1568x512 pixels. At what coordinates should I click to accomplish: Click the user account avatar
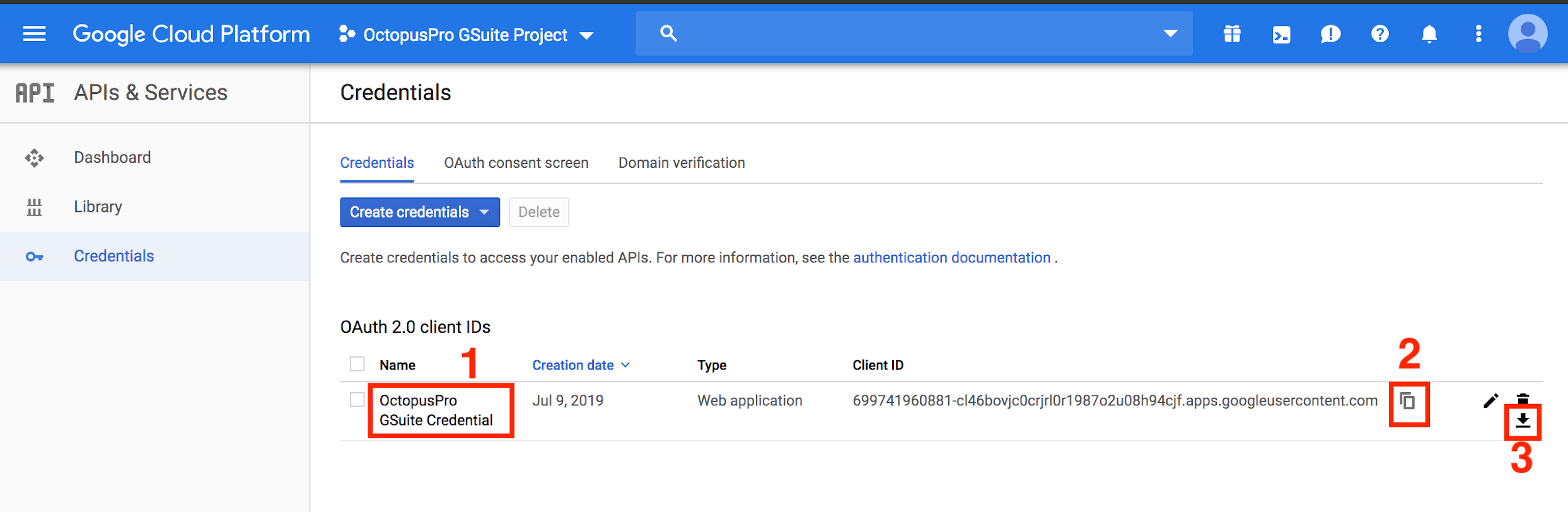click(1527, 34)
